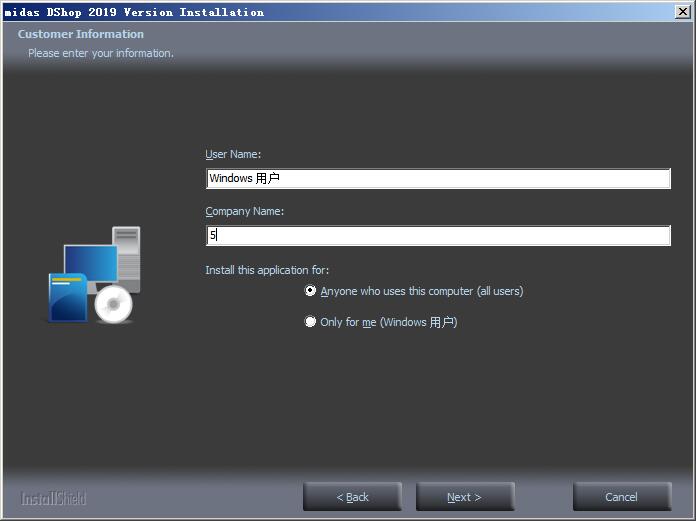Click the 'Install this application for:' label

tap(267, 270)
